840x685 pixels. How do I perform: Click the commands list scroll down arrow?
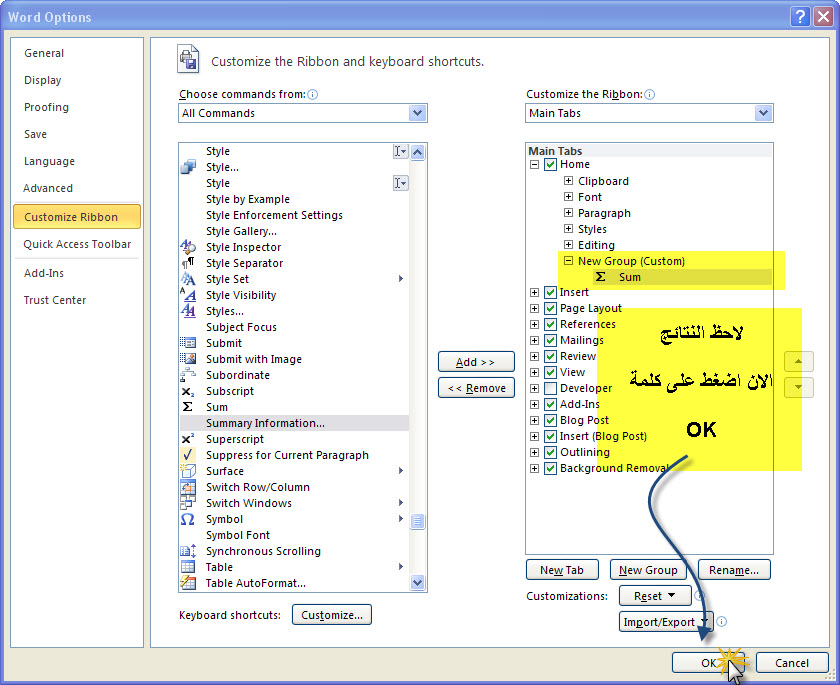[418, 582]
